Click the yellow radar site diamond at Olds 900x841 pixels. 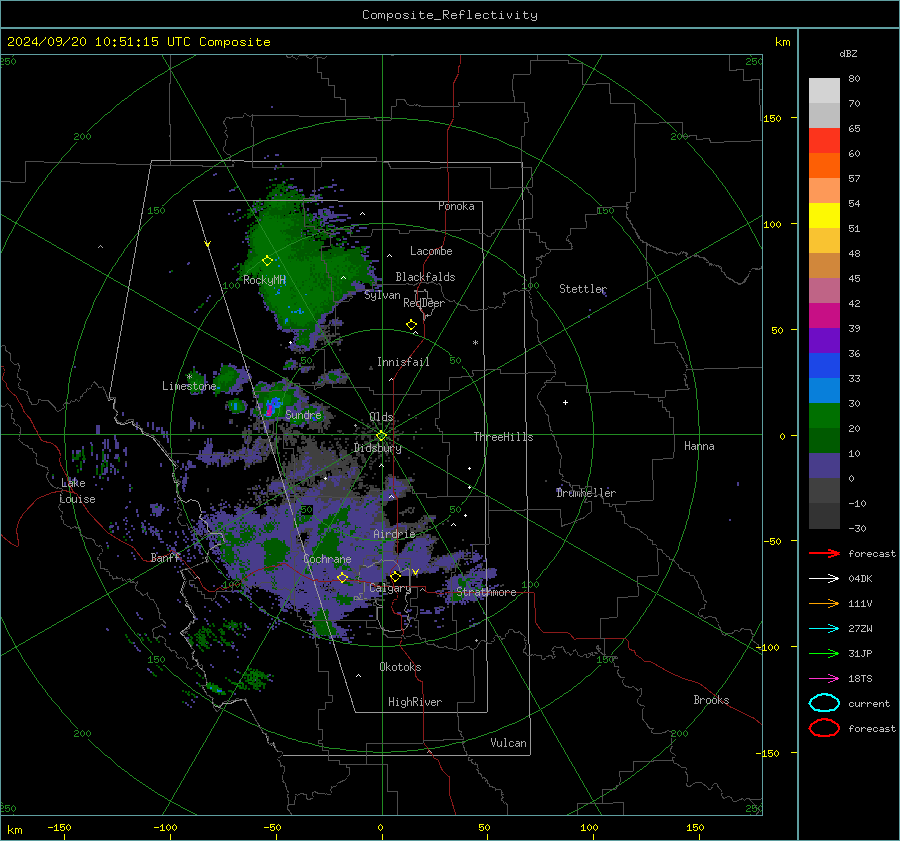click(x=381, y=436)
